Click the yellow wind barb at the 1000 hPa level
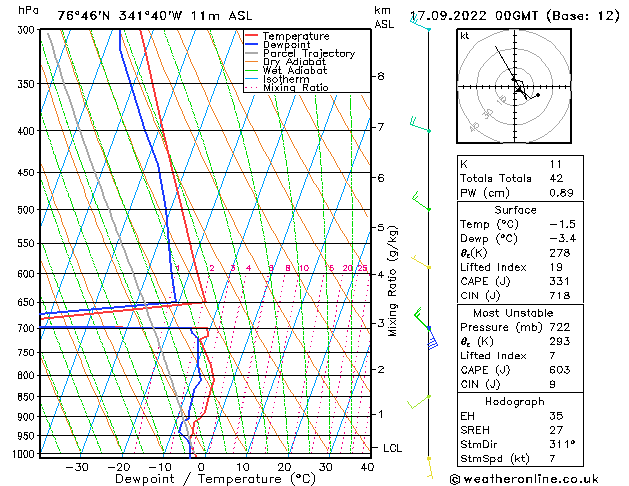 (430, 468)
